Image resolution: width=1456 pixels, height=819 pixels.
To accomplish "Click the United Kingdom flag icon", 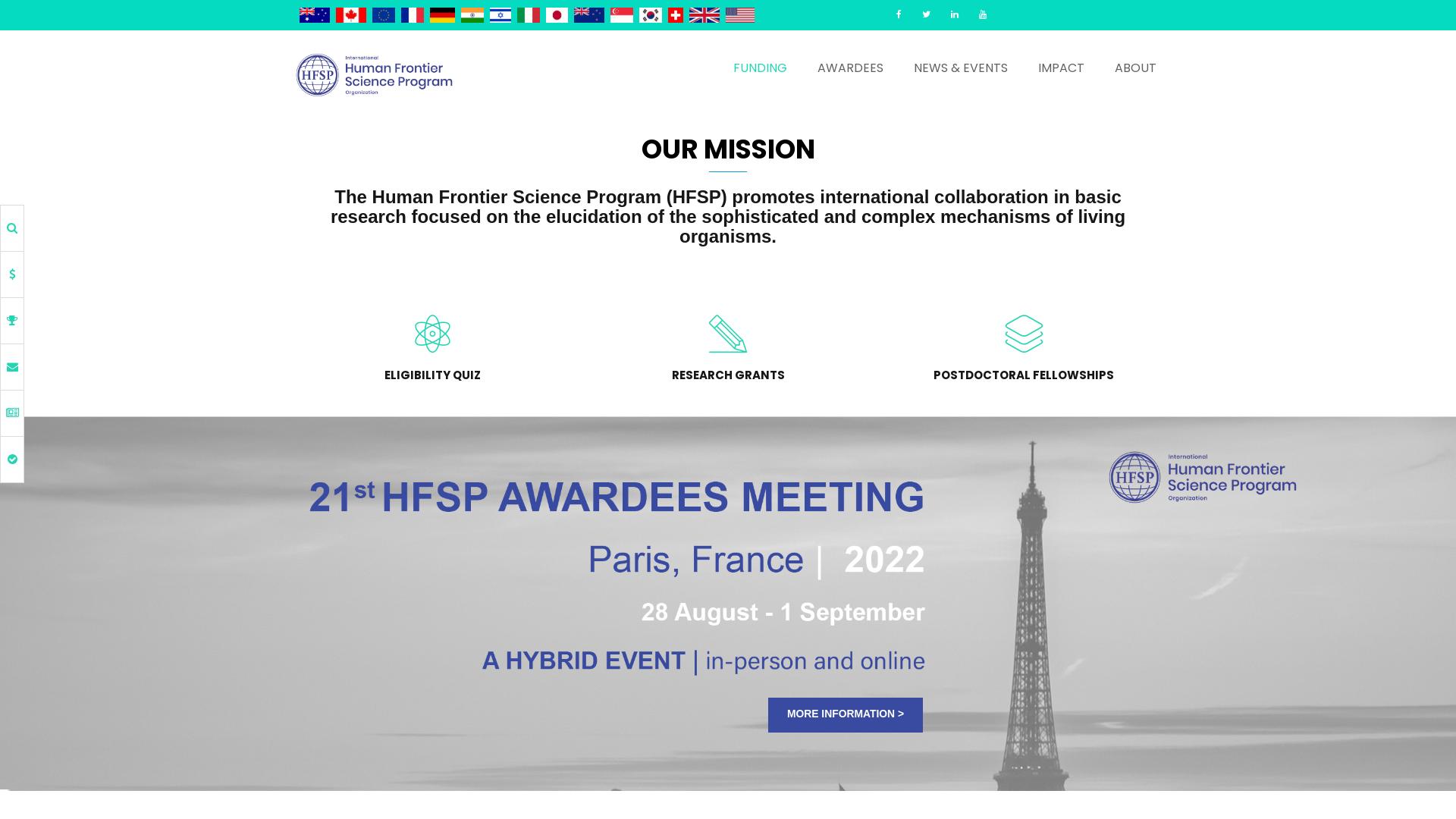I will [704, 15].
